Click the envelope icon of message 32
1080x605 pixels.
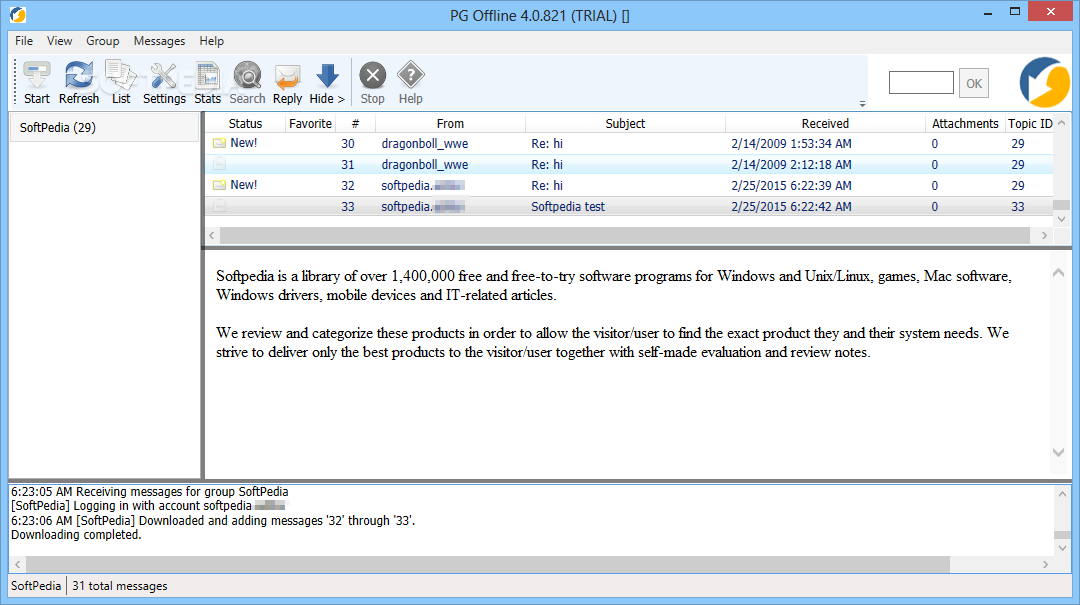[x=219, y=185]
